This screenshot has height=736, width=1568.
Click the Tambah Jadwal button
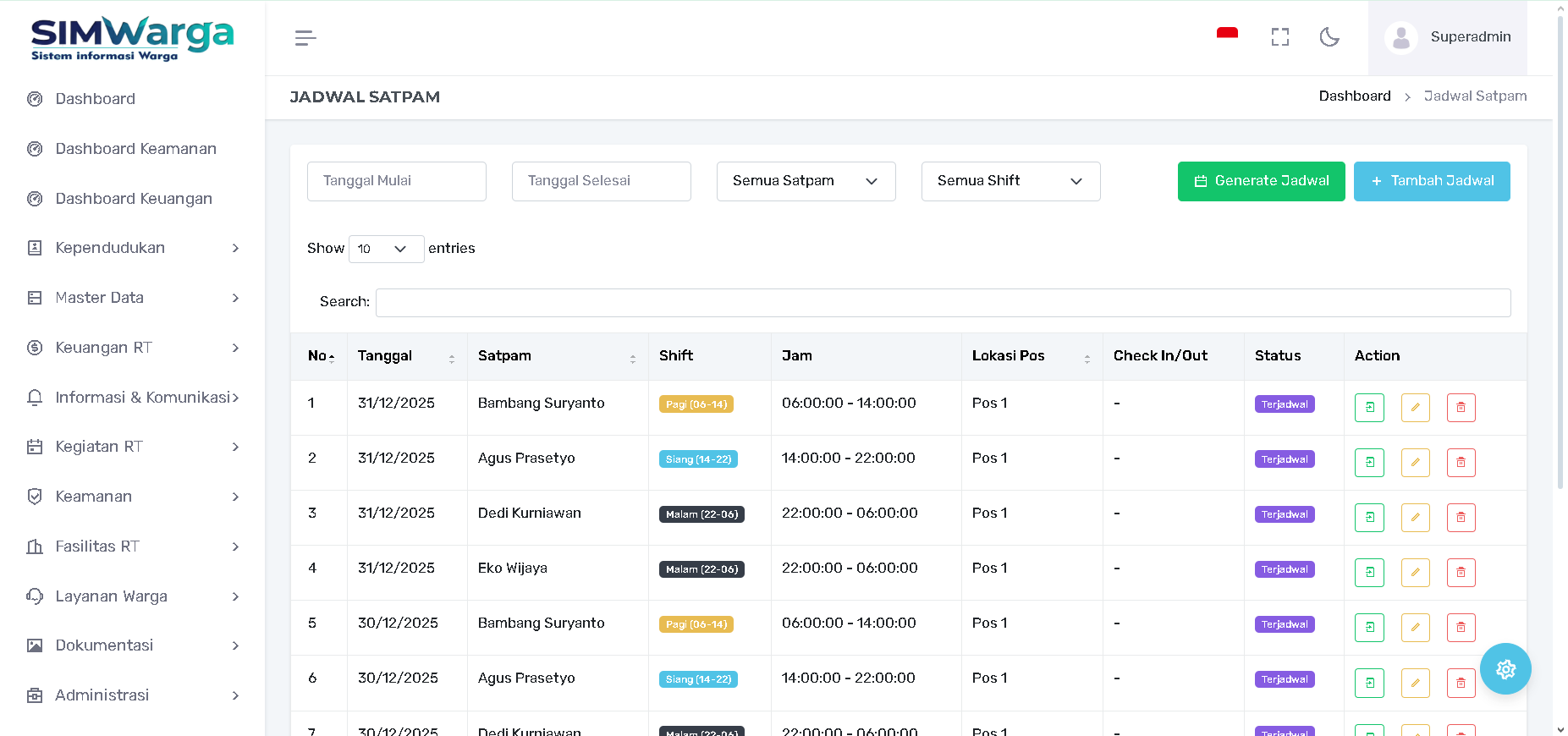click(x=1432, y=181)
